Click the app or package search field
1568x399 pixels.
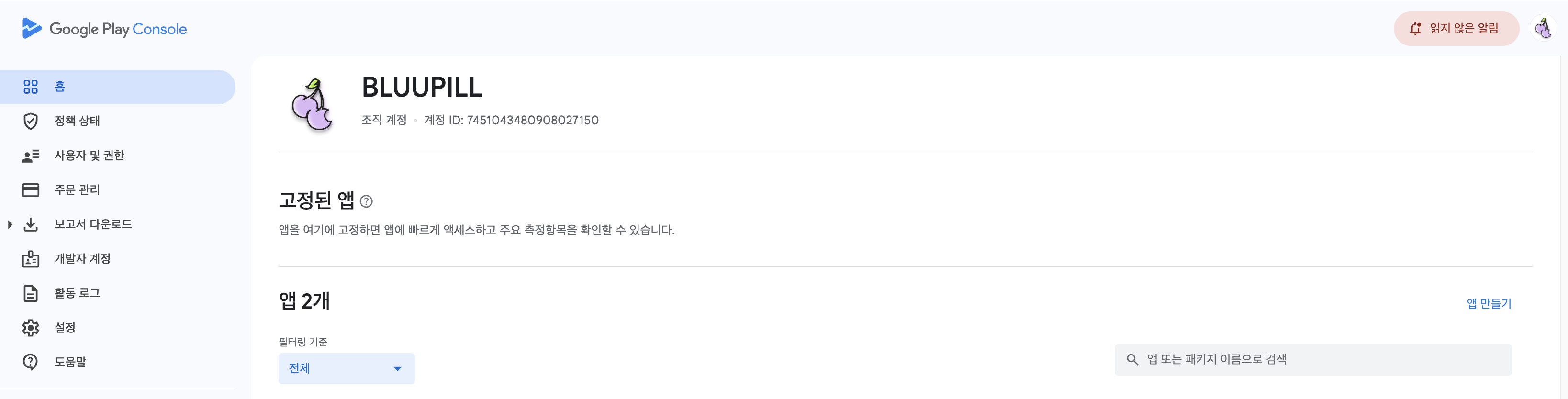click(1312, 359)
